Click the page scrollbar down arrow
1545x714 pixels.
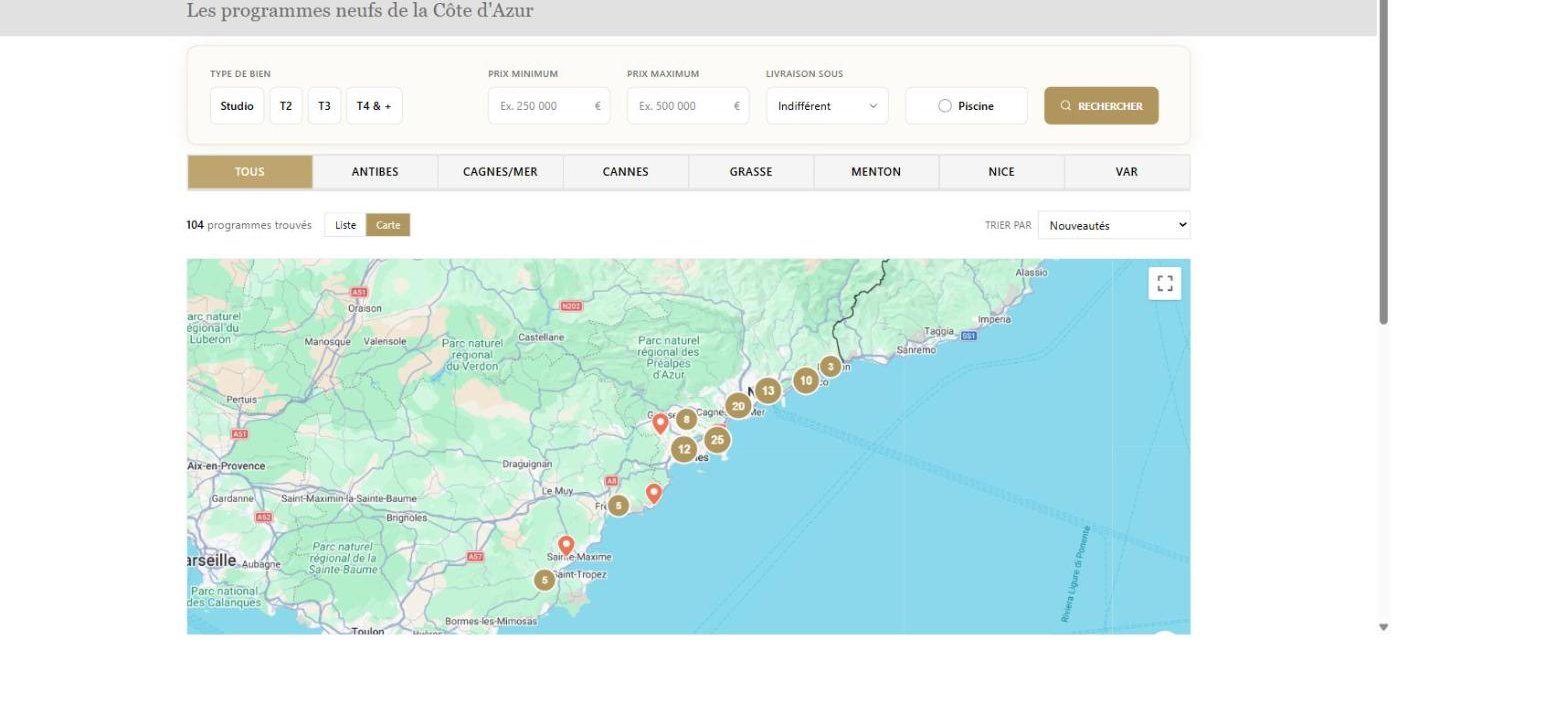point(1384,627)
